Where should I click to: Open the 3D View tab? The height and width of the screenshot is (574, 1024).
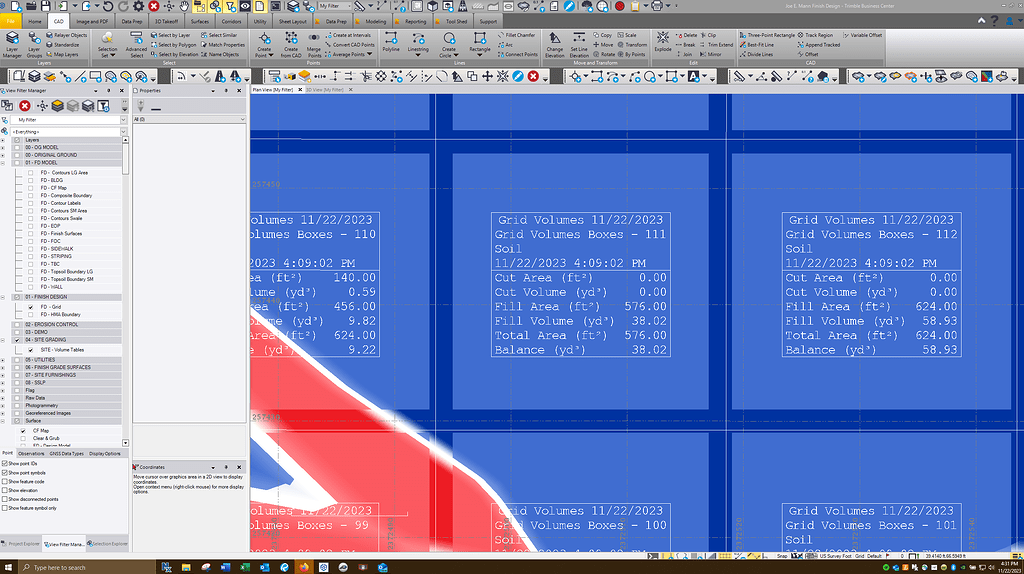(325, 90)
